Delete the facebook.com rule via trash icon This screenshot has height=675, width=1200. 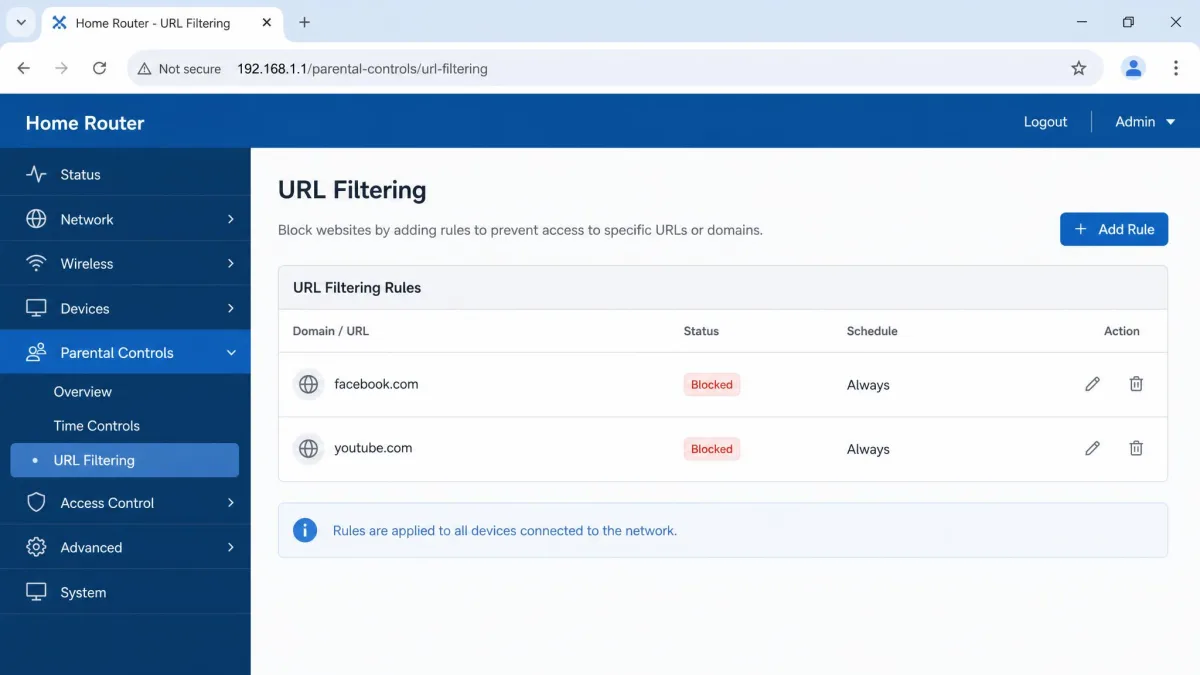(1136, 384)
